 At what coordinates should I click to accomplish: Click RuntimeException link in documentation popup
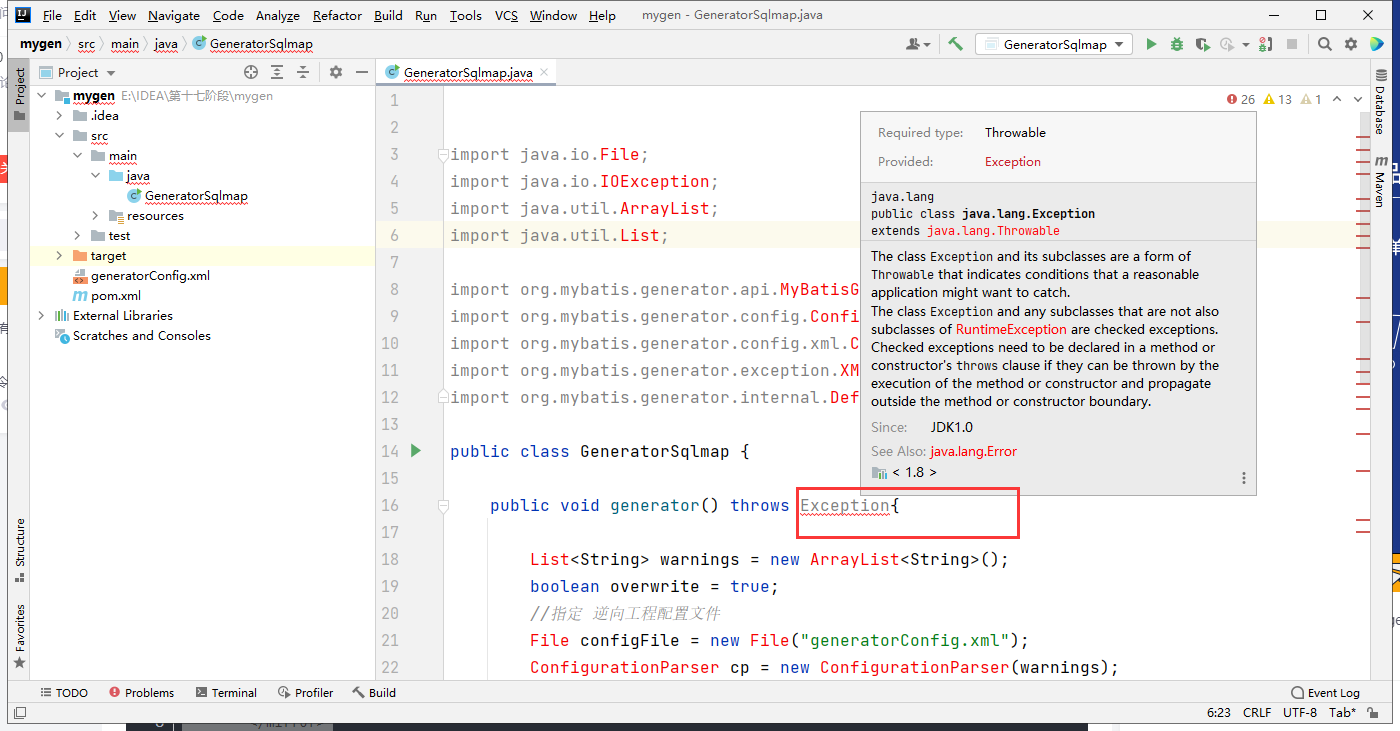coord(1011,329)
